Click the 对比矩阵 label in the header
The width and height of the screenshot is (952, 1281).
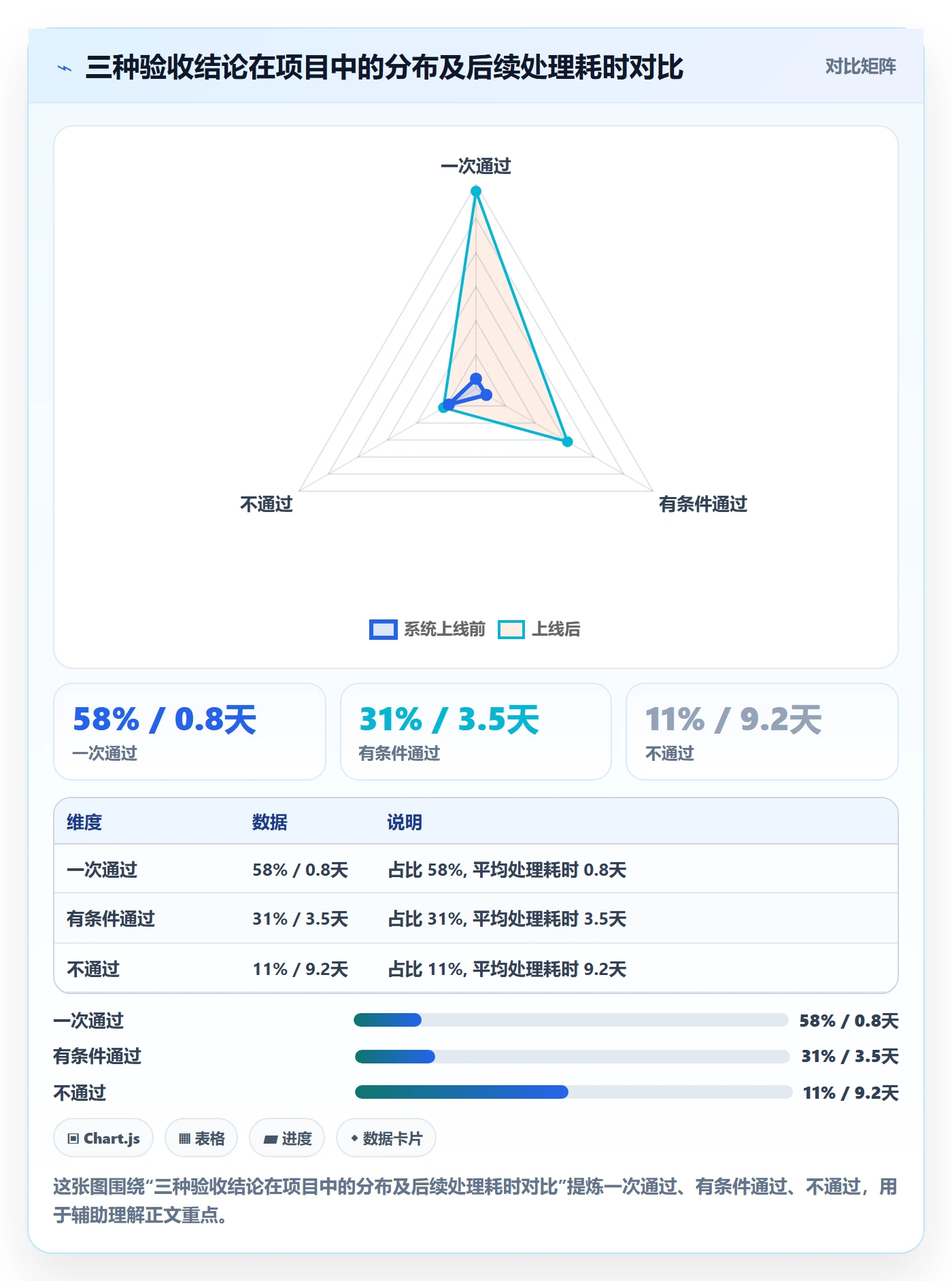pos(860,66)
